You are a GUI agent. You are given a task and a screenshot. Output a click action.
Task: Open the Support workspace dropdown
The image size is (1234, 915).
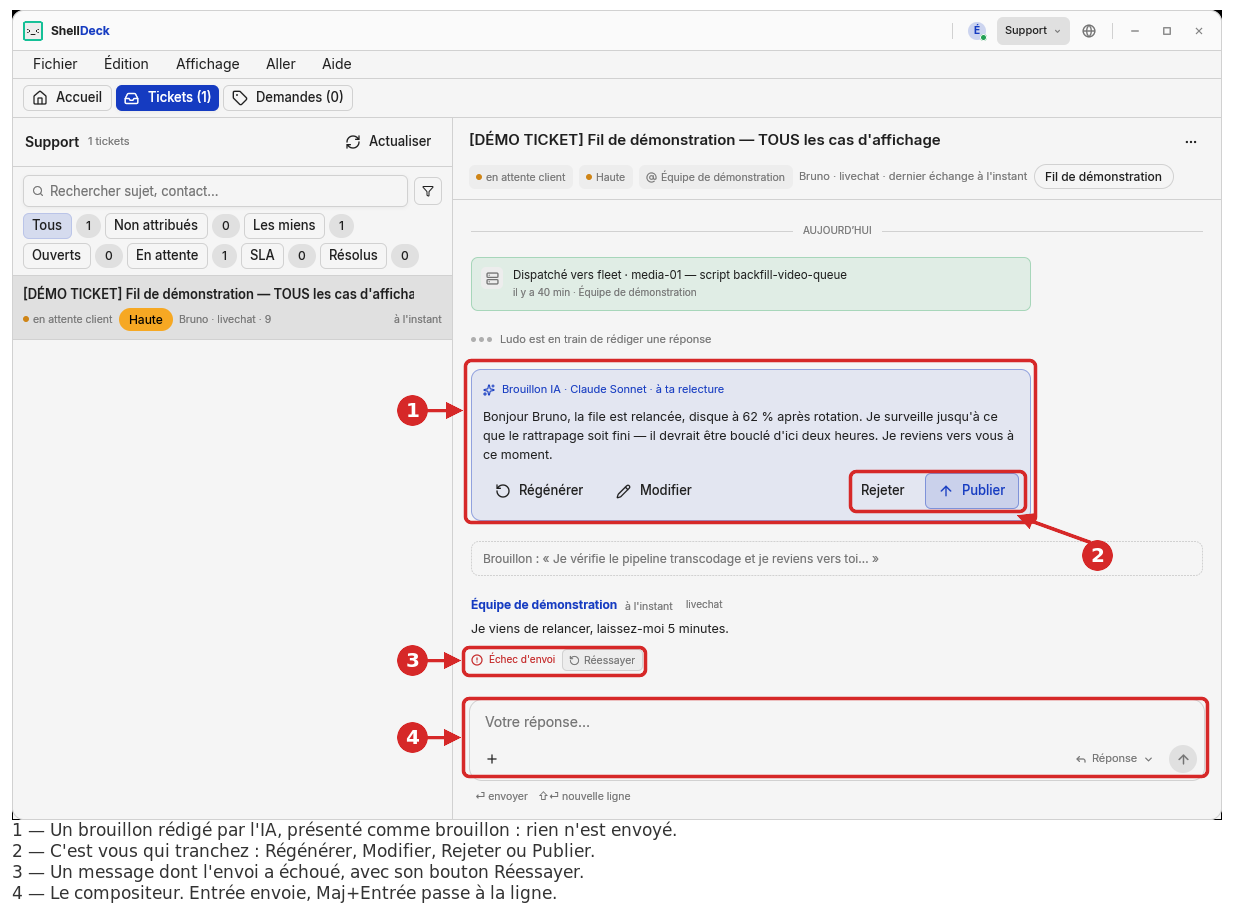tap(1033, 31)
